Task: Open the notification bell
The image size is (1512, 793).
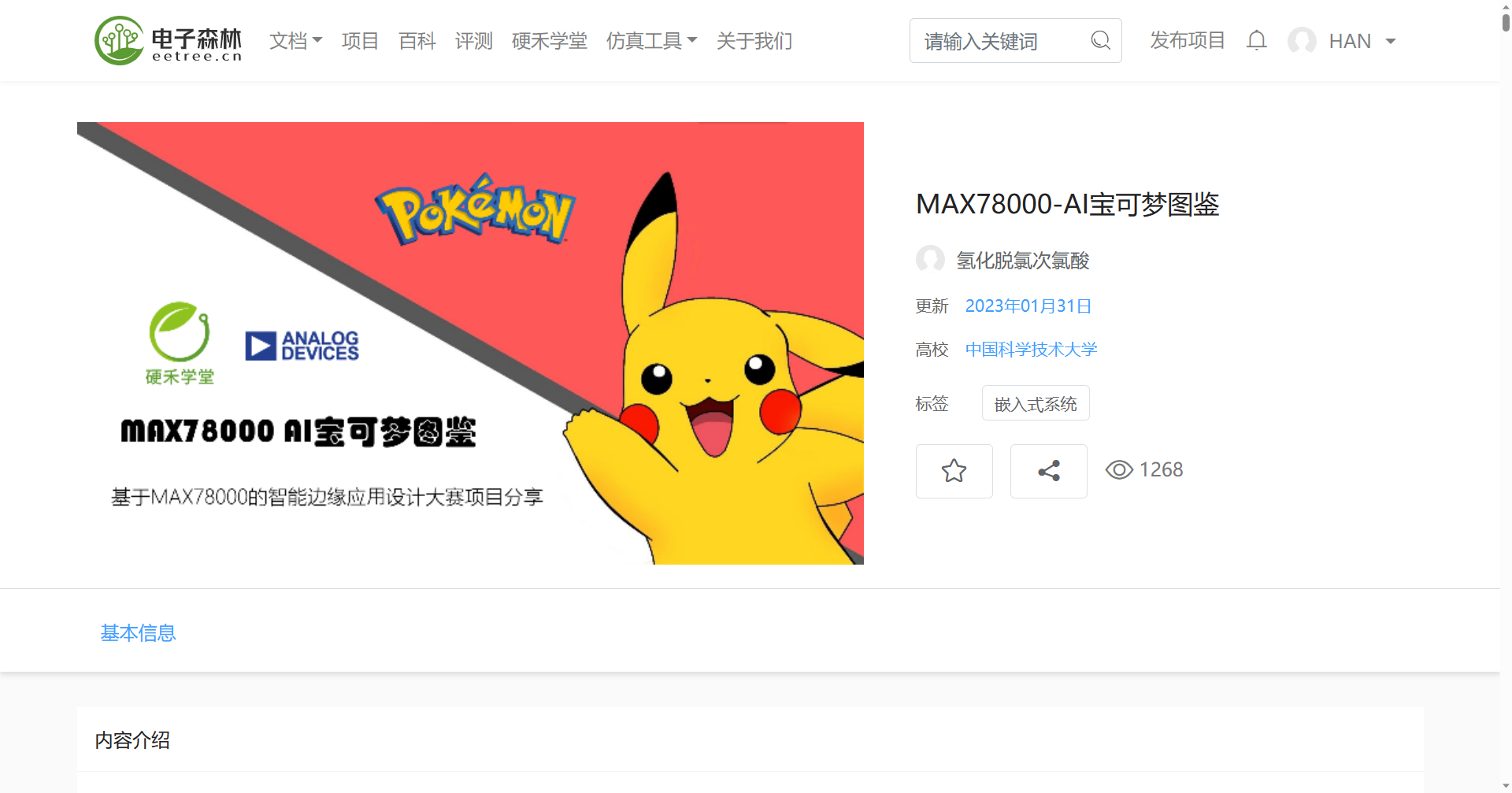Action: tap(1257, 40)
